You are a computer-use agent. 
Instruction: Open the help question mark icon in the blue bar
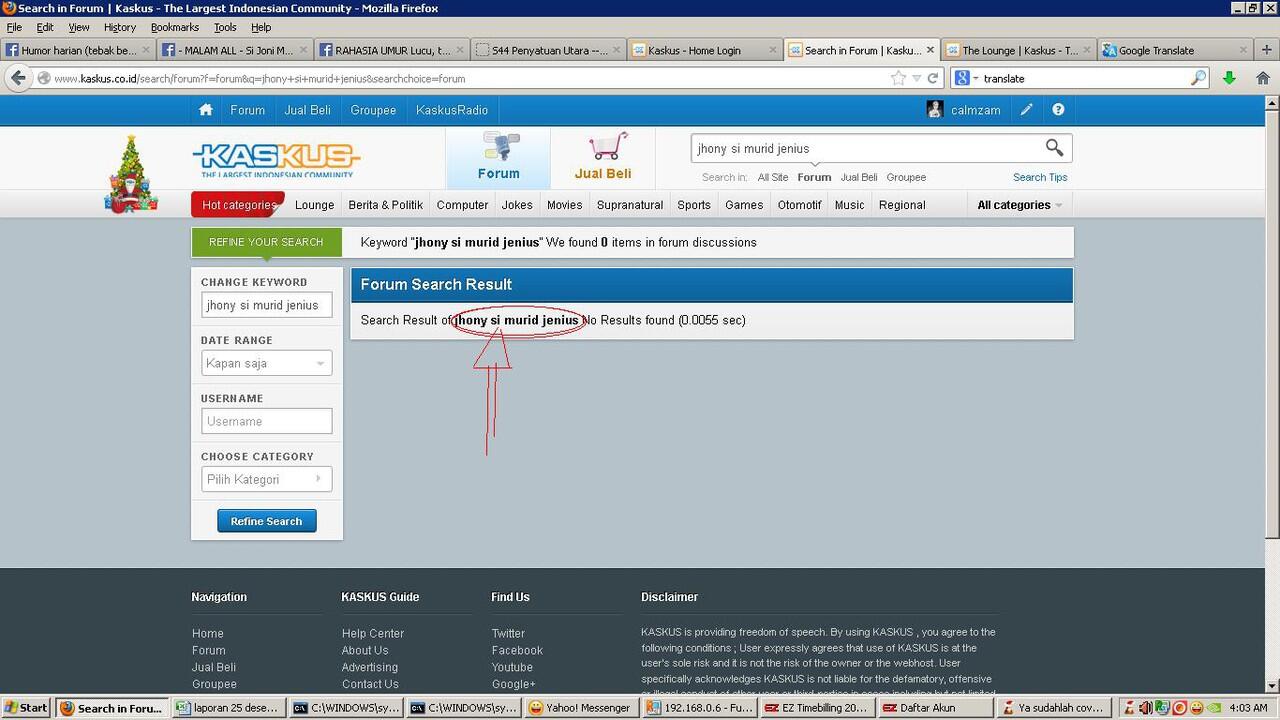[x=1058, y=110]
